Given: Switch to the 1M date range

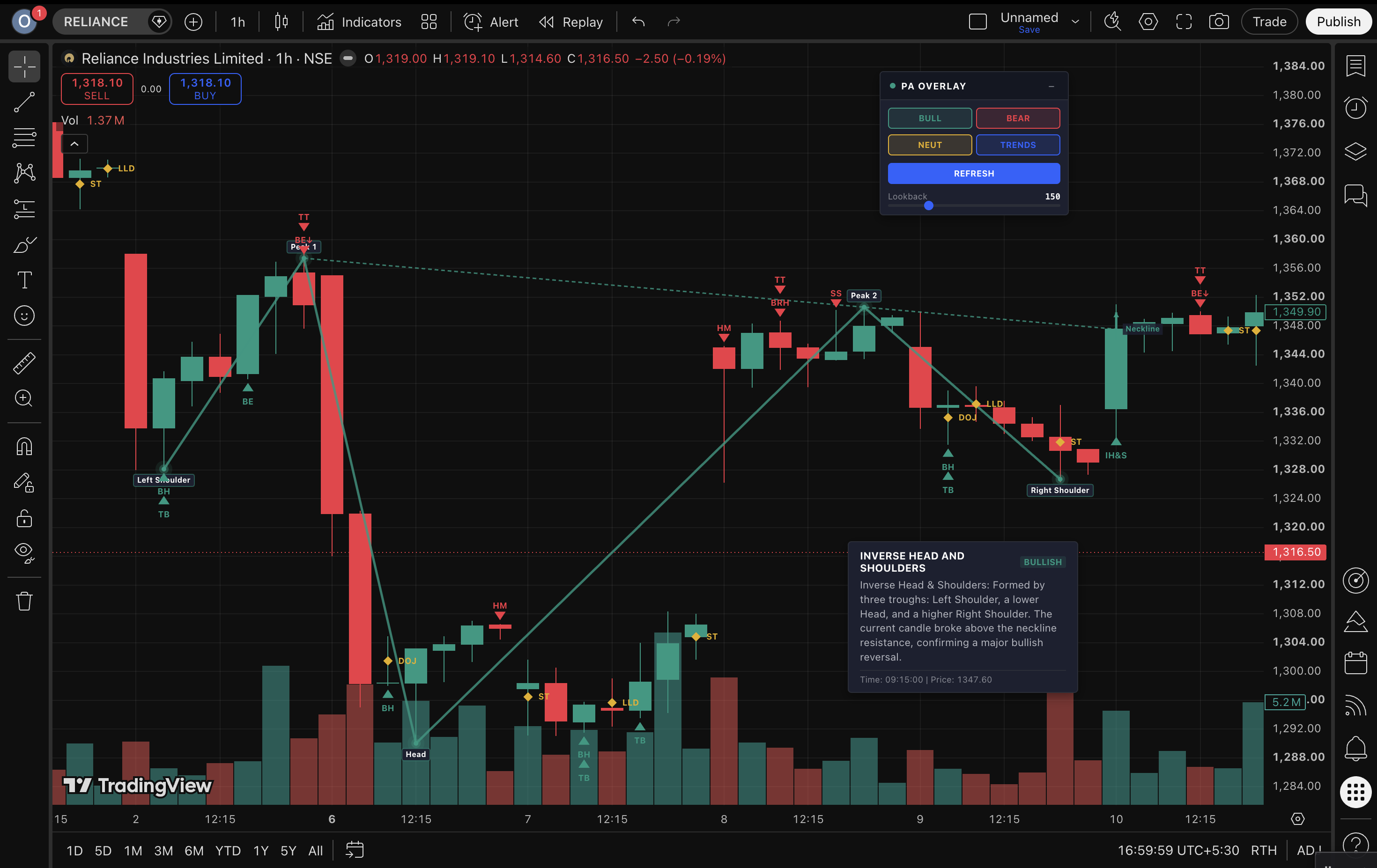Looking at the screenshot, I should (133, 850).
